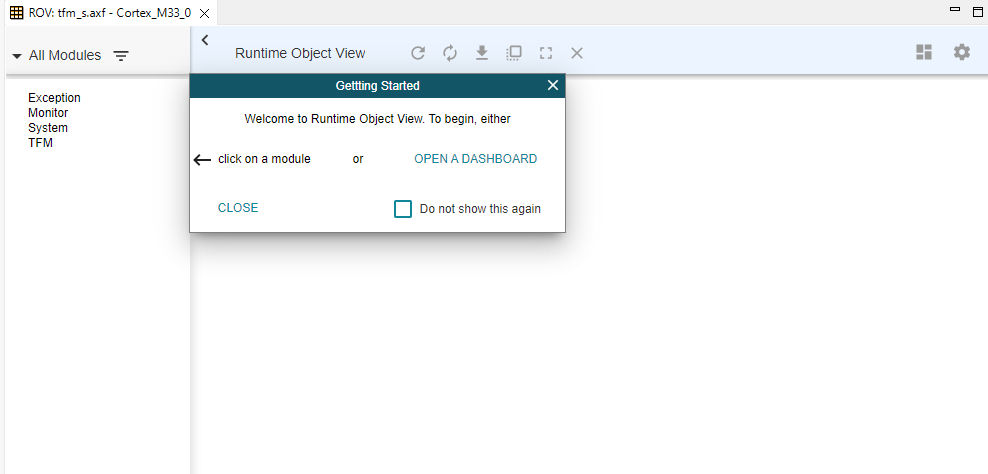
Task: Click the download/save icon in the toolbar
Action: coord(481,53)
